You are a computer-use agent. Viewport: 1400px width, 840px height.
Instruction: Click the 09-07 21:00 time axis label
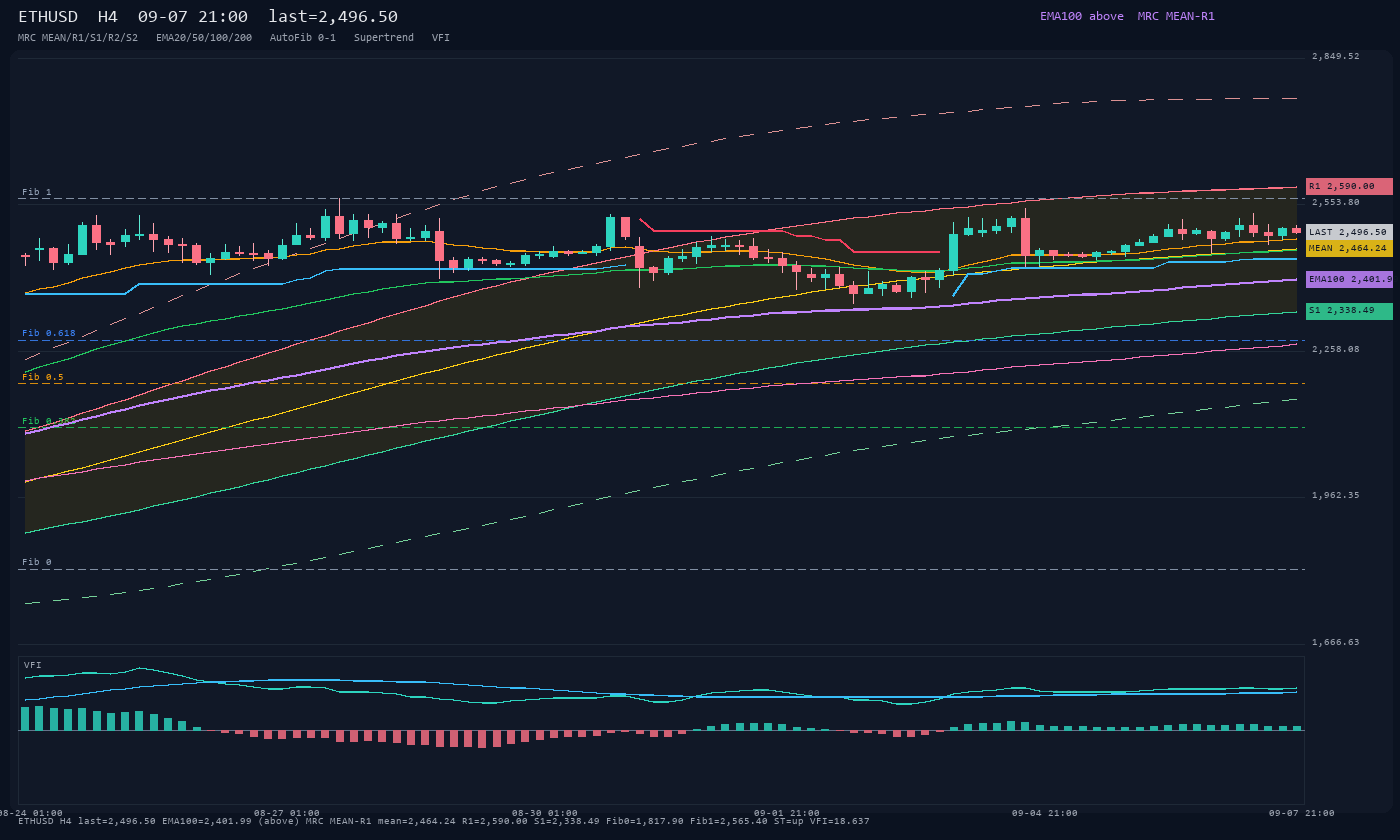click(1302, 813)
